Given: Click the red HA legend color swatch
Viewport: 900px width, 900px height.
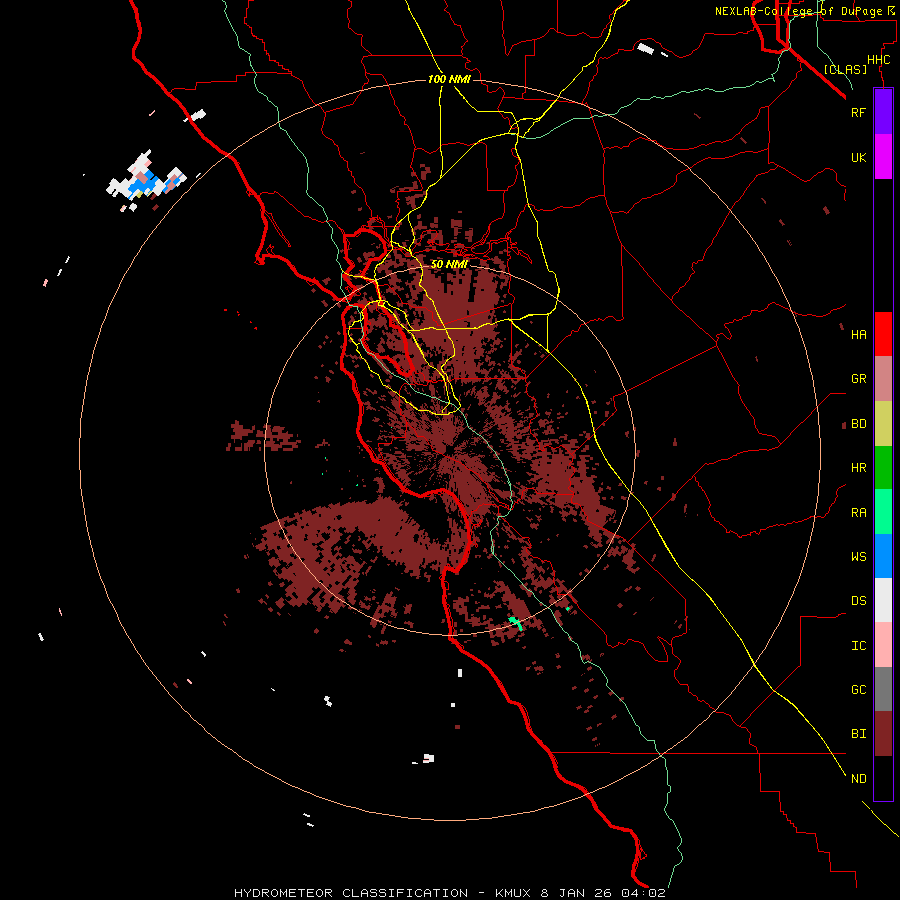Looking at the screenshot, I should (883, 334).
